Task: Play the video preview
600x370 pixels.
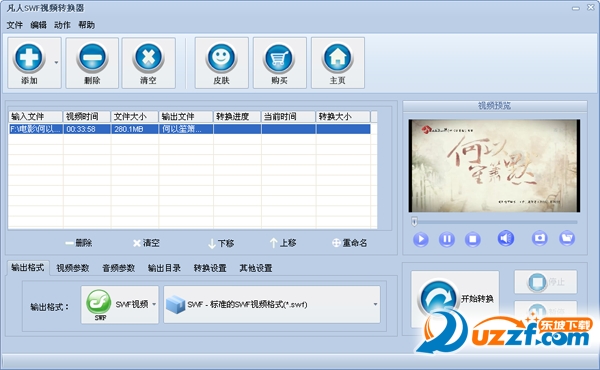Action: (x=421, y=240)
